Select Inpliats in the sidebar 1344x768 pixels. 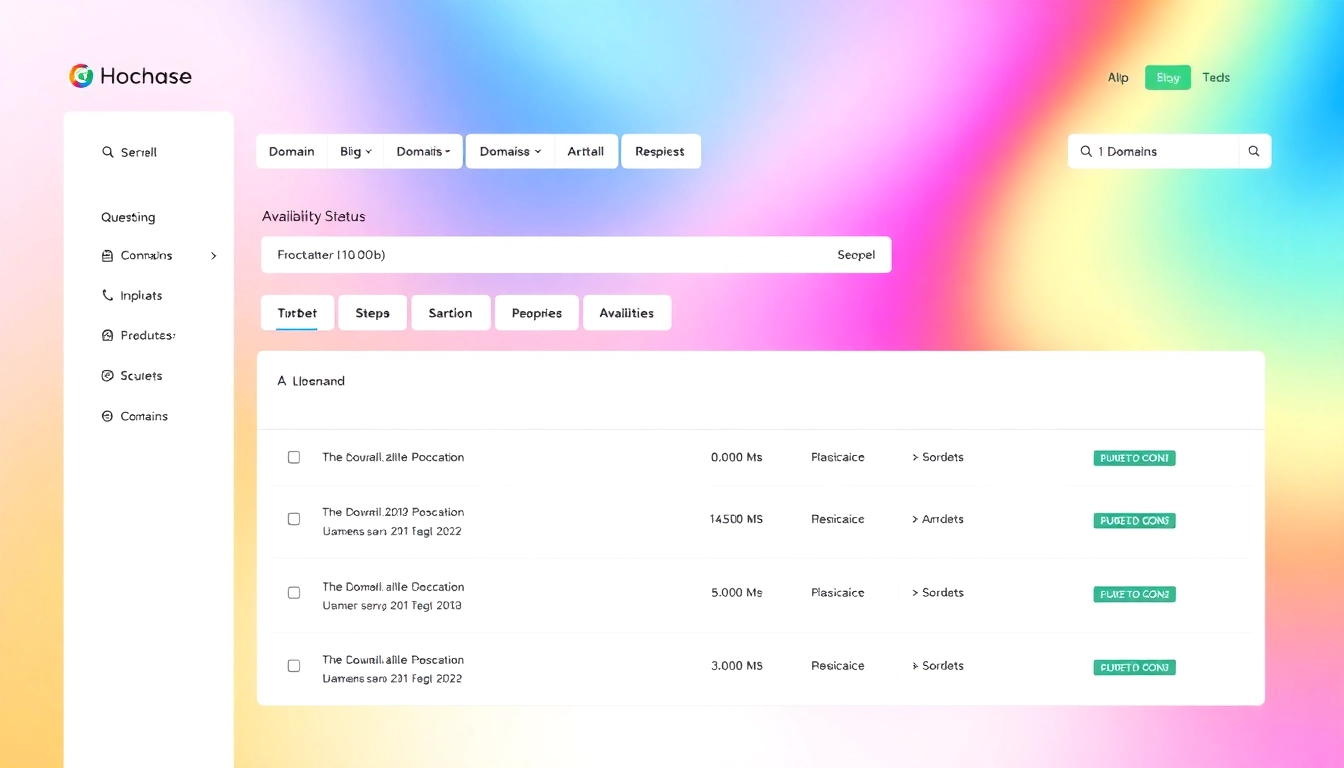coord(140,295)
